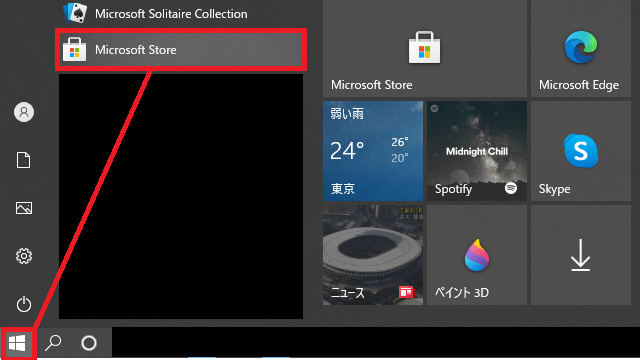Click the Windows Start button
The width and height of the screenshot is (640, 360).
tap(17, 343)
